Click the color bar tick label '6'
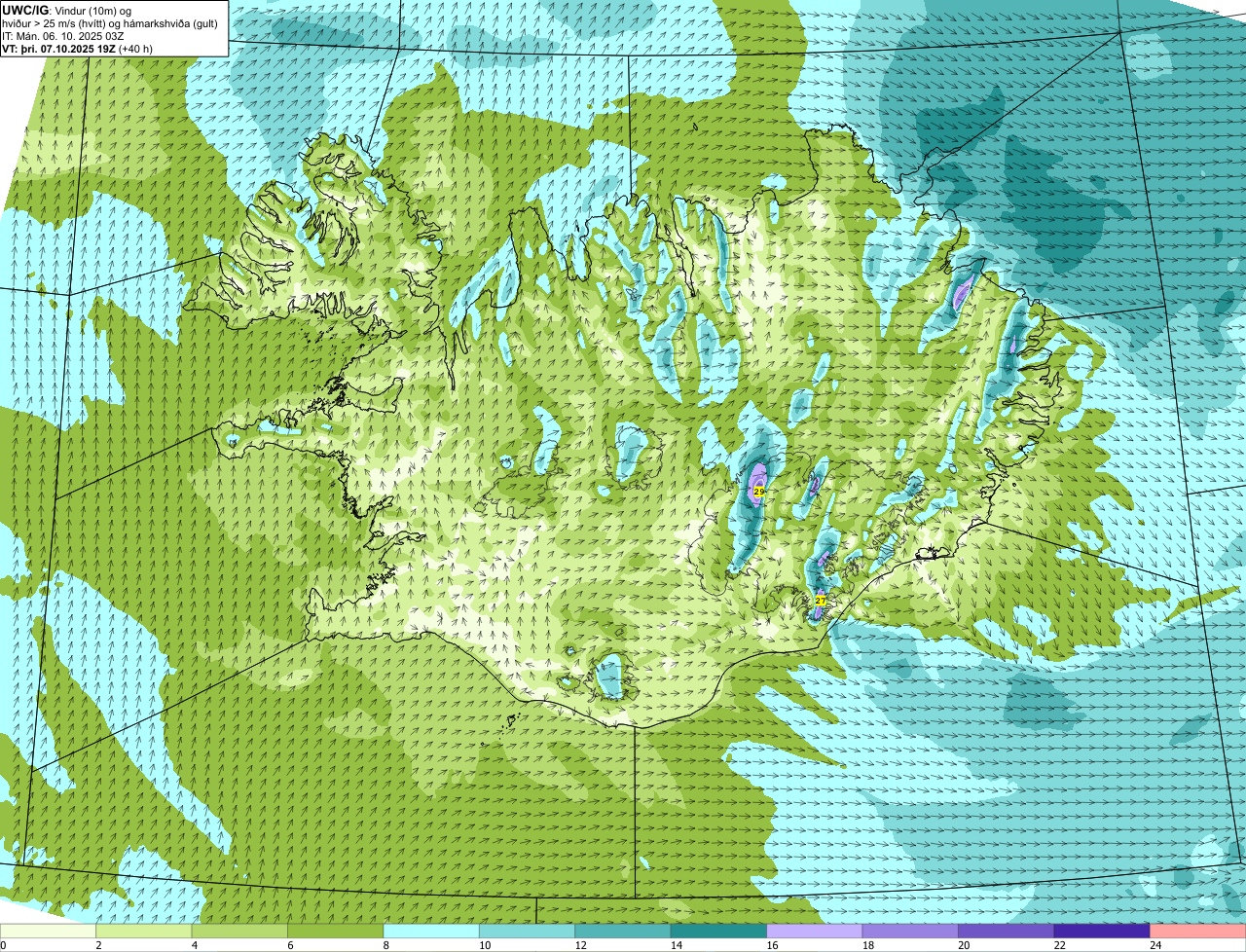The width and height of the screenshot is (1246, 952). coord(289,945)
